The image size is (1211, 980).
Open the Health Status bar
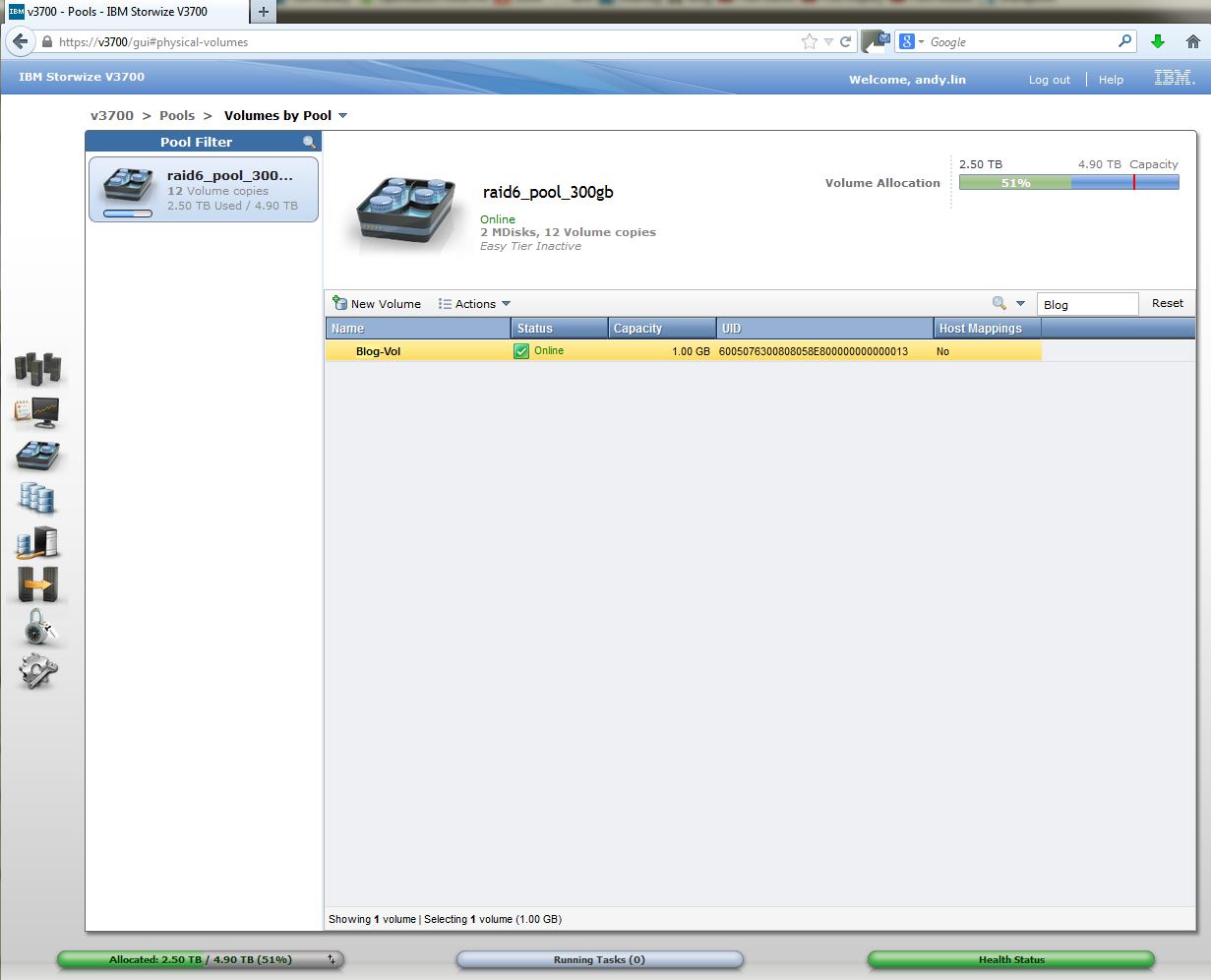[1011, 959]
